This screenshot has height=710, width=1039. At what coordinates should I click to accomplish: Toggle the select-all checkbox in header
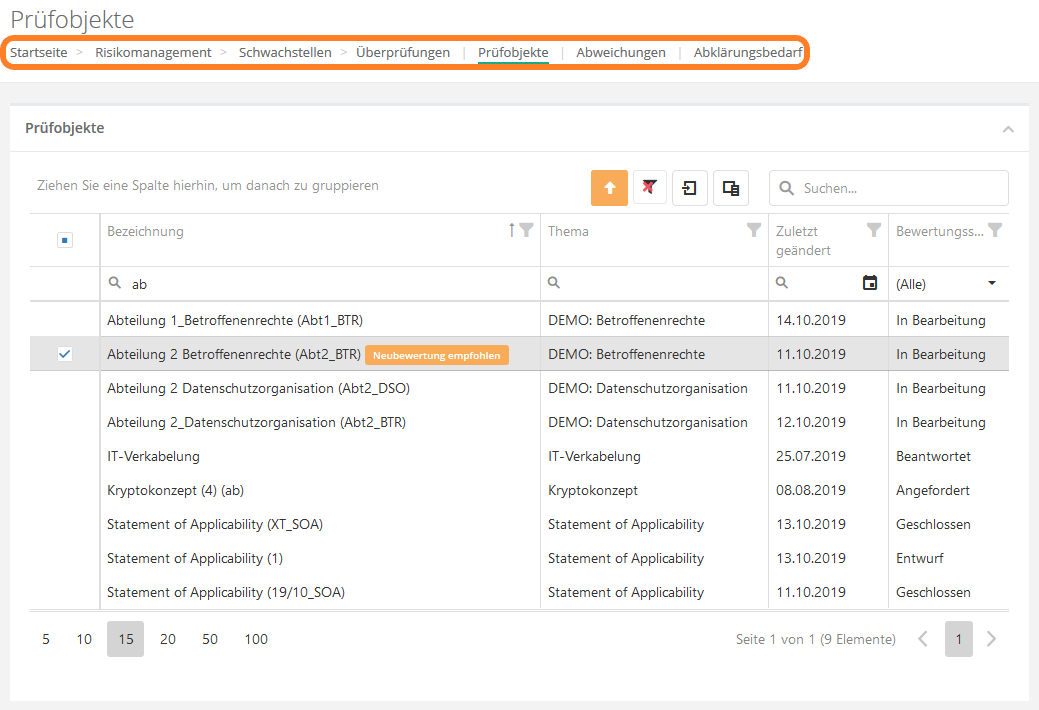pyautogui.click(x=65, y=240)
